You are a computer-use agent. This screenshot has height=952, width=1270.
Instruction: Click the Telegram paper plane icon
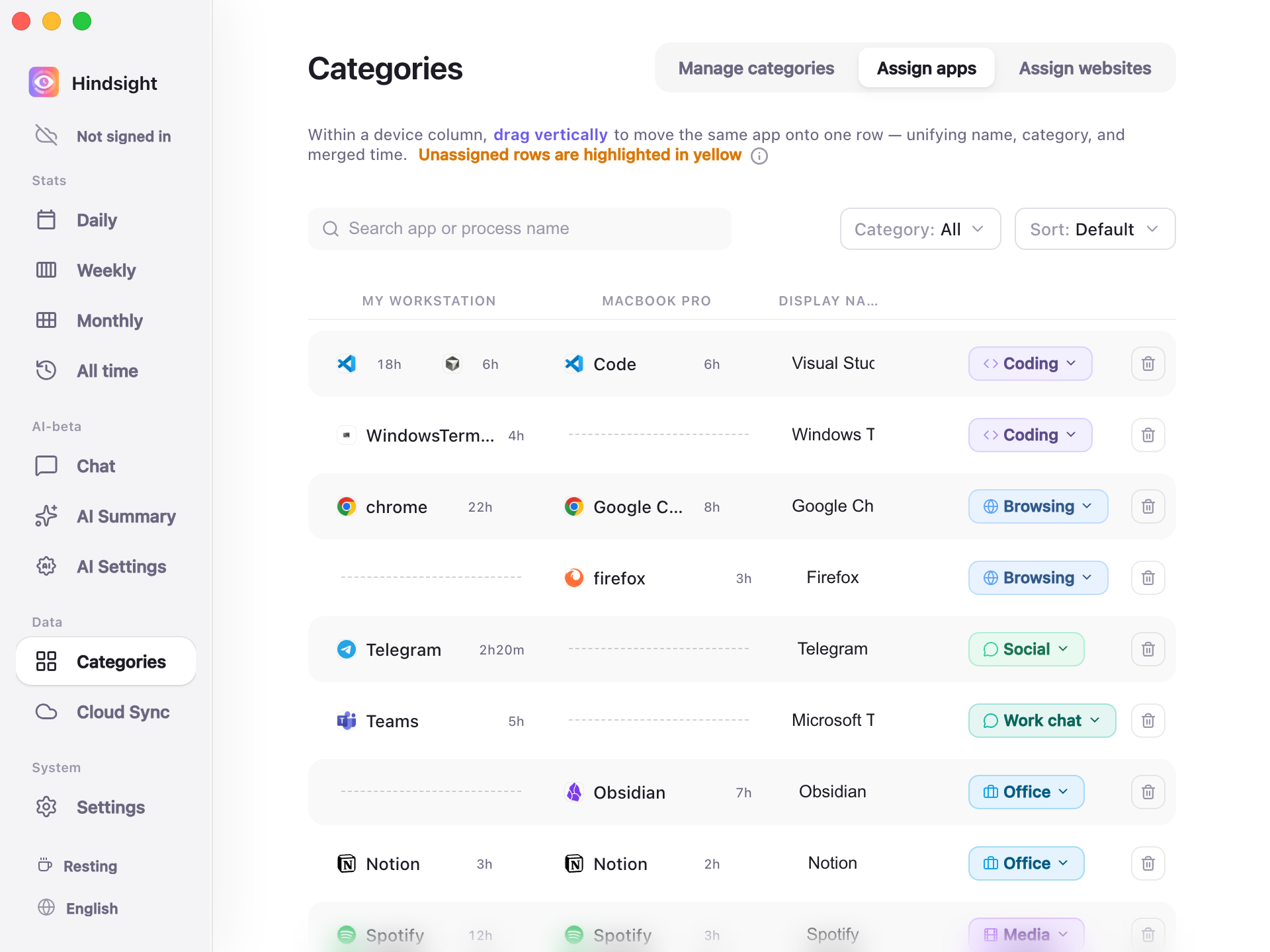(347, 649)
